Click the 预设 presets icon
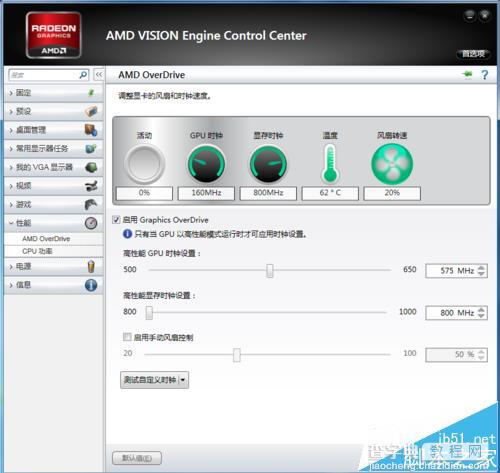 pyautogui.click(x=91, y=111)
